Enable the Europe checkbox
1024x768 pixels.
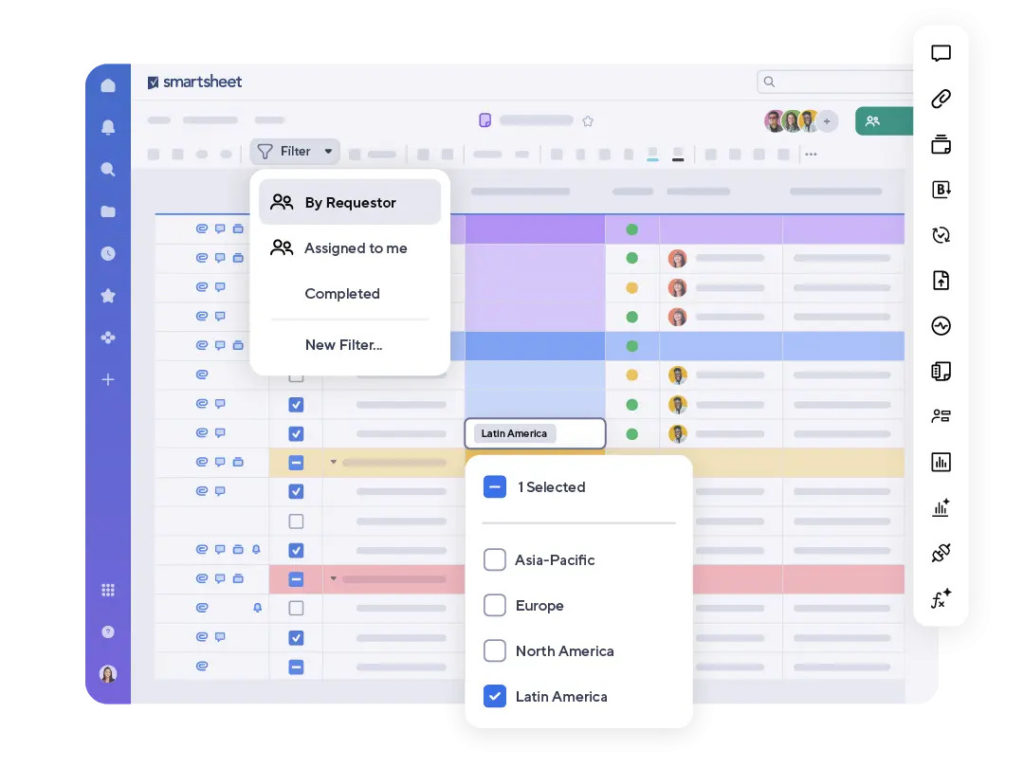click(x=494, y=605)
